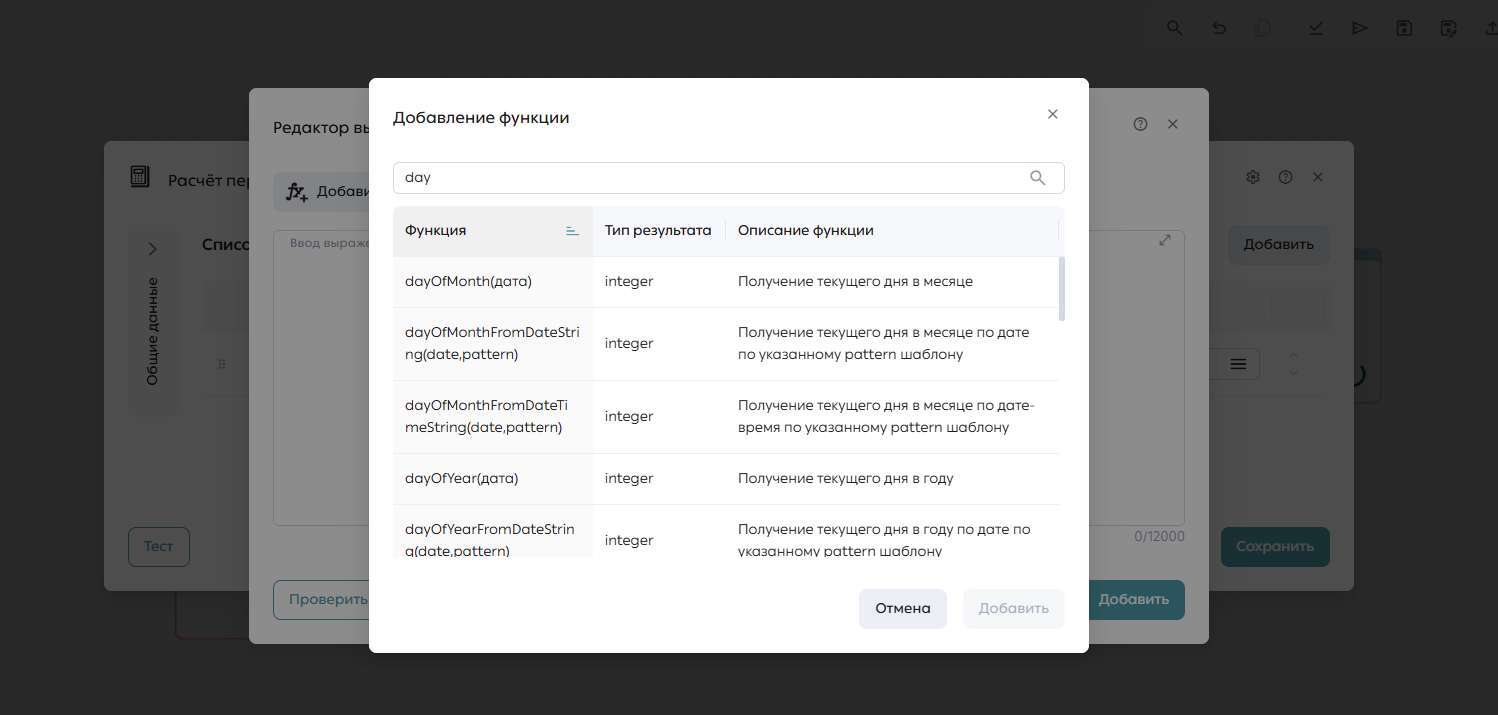This screenshot has width=1498, height=715.
Task: Click the save-as floppy with pencil icon in the top toolbar
Action: tap(1448, 28)
